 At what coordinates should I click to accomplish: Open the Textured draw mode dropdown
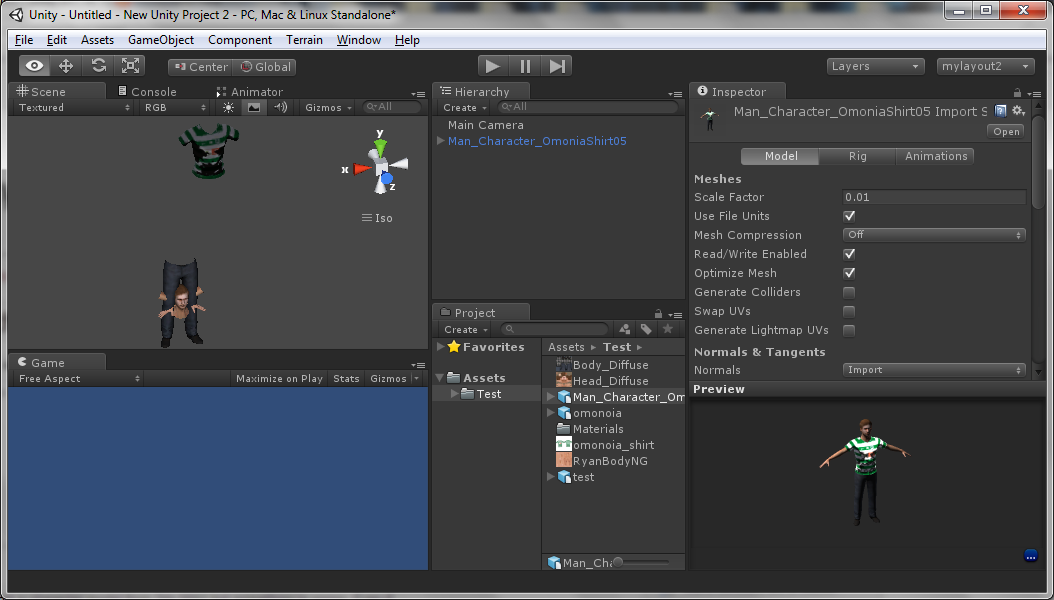point(73,108)
